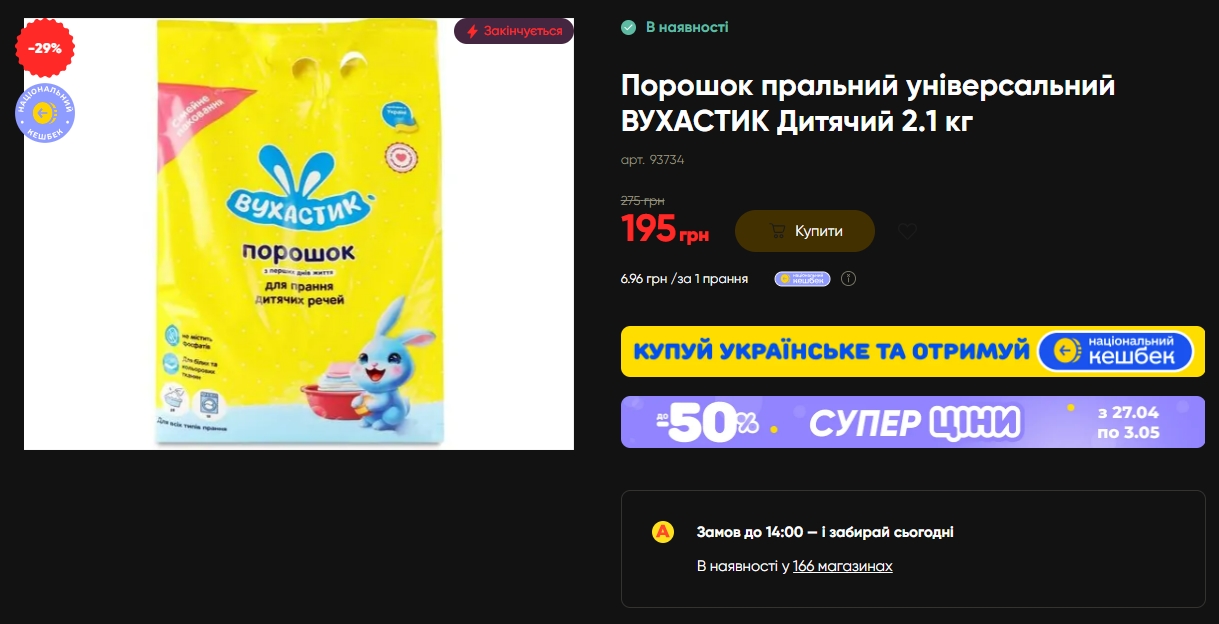Viewport: 1219px width, 624px height.
Task: Click the 27.04–3.05 dates on the purple banner
Action: point(1128,422)
